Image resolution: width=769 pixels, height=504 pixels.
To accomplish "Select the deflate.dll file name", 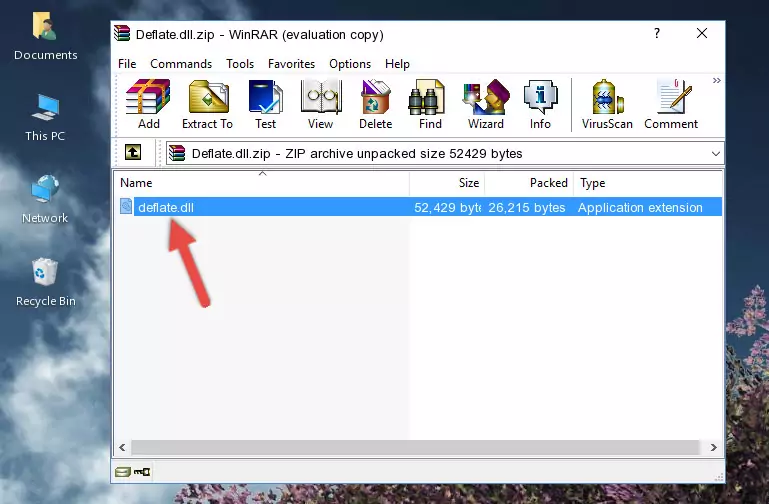I will [x=166, y=207].
